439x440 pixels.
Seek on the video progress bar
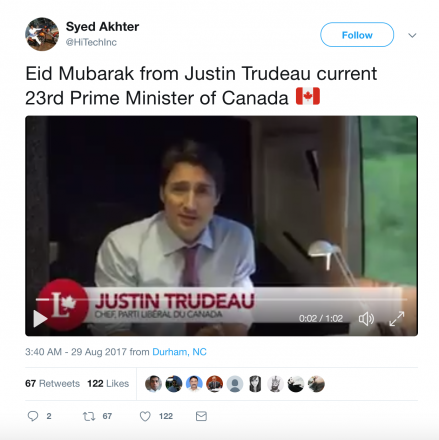click(222, 299)
